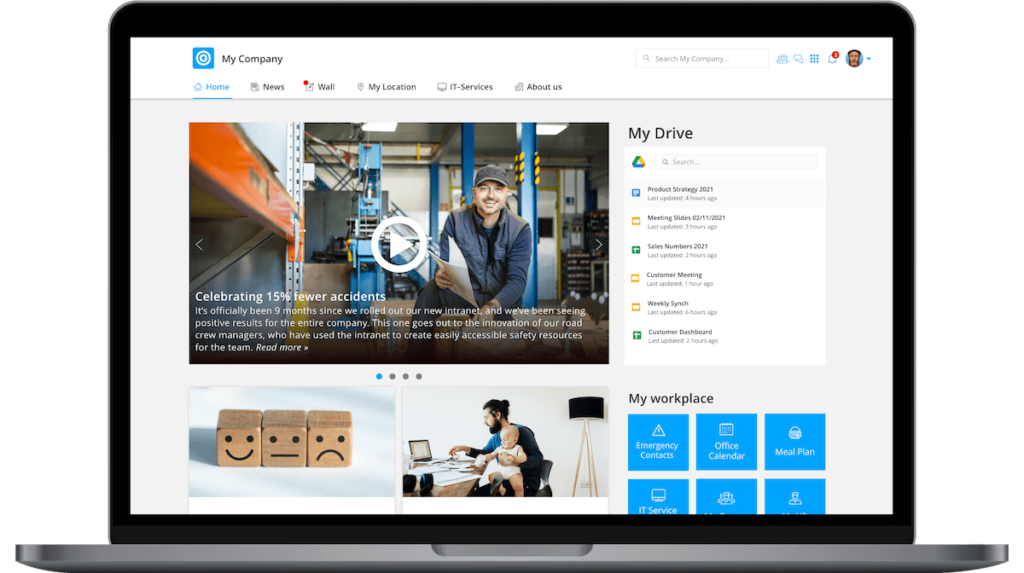Open the IT-Services tab
This screenshot has width=1024, height=573.
pyautogui.click(x=465, y=87)
